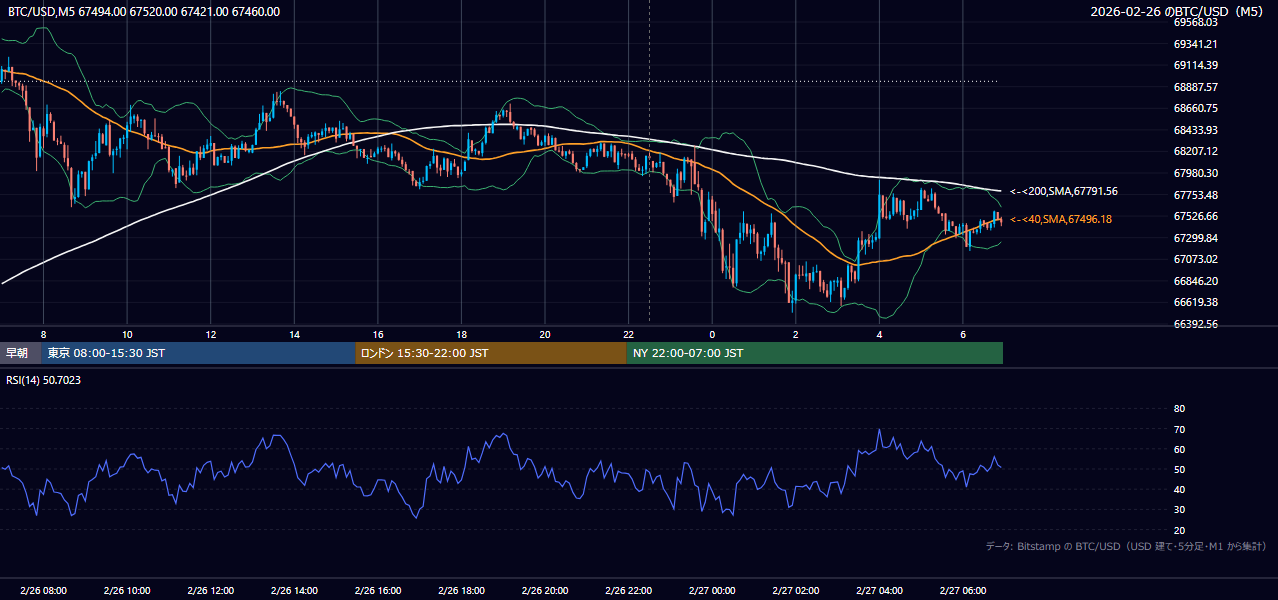Click the 2/26 14:00 time label
This screenshot has width=1278, height=600.
[x=294, y=591]
